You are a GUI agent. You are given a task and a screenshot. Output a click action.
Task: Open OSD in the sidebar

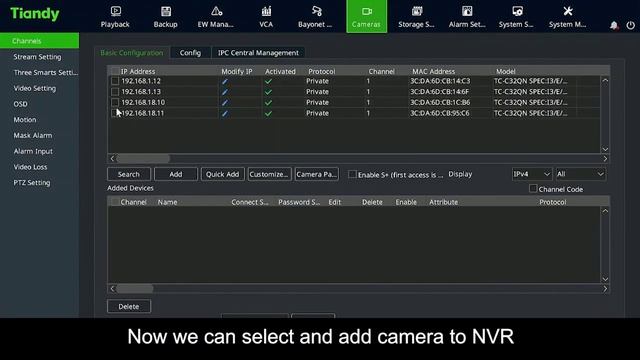[20, 104]
